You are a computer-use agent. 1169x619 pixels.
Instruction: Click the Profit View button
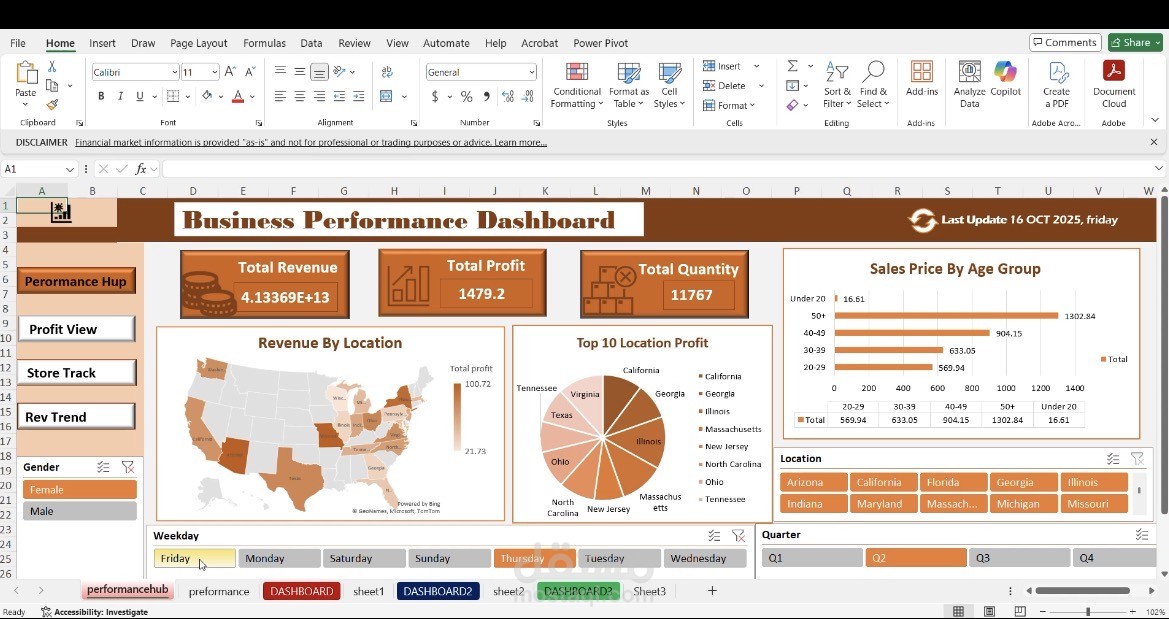pyautogui.click(x=75, y=328)
